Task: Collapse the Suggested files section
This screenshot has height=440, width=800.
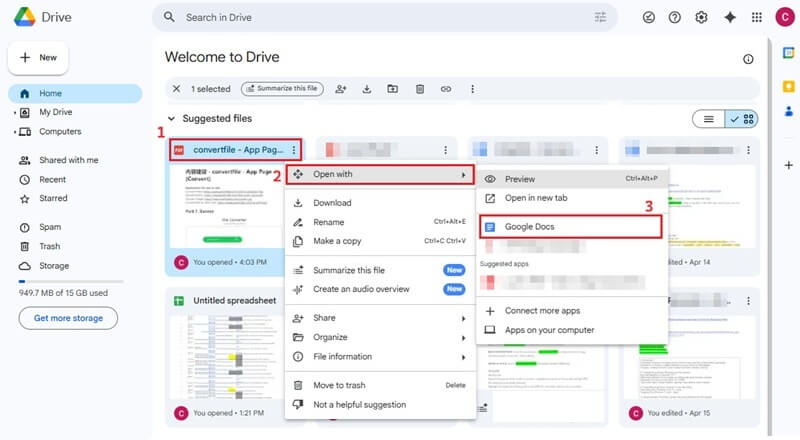Action: (171, 118)
